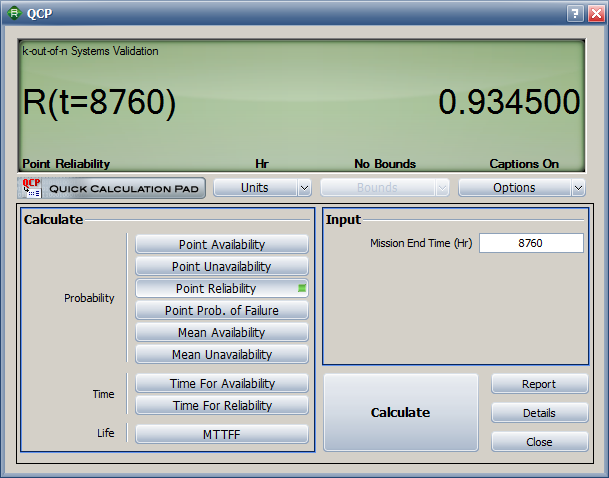Screen dimensions: 609x478
Task: Choose Time For Availability option
Action: click(x=222, y=383)
